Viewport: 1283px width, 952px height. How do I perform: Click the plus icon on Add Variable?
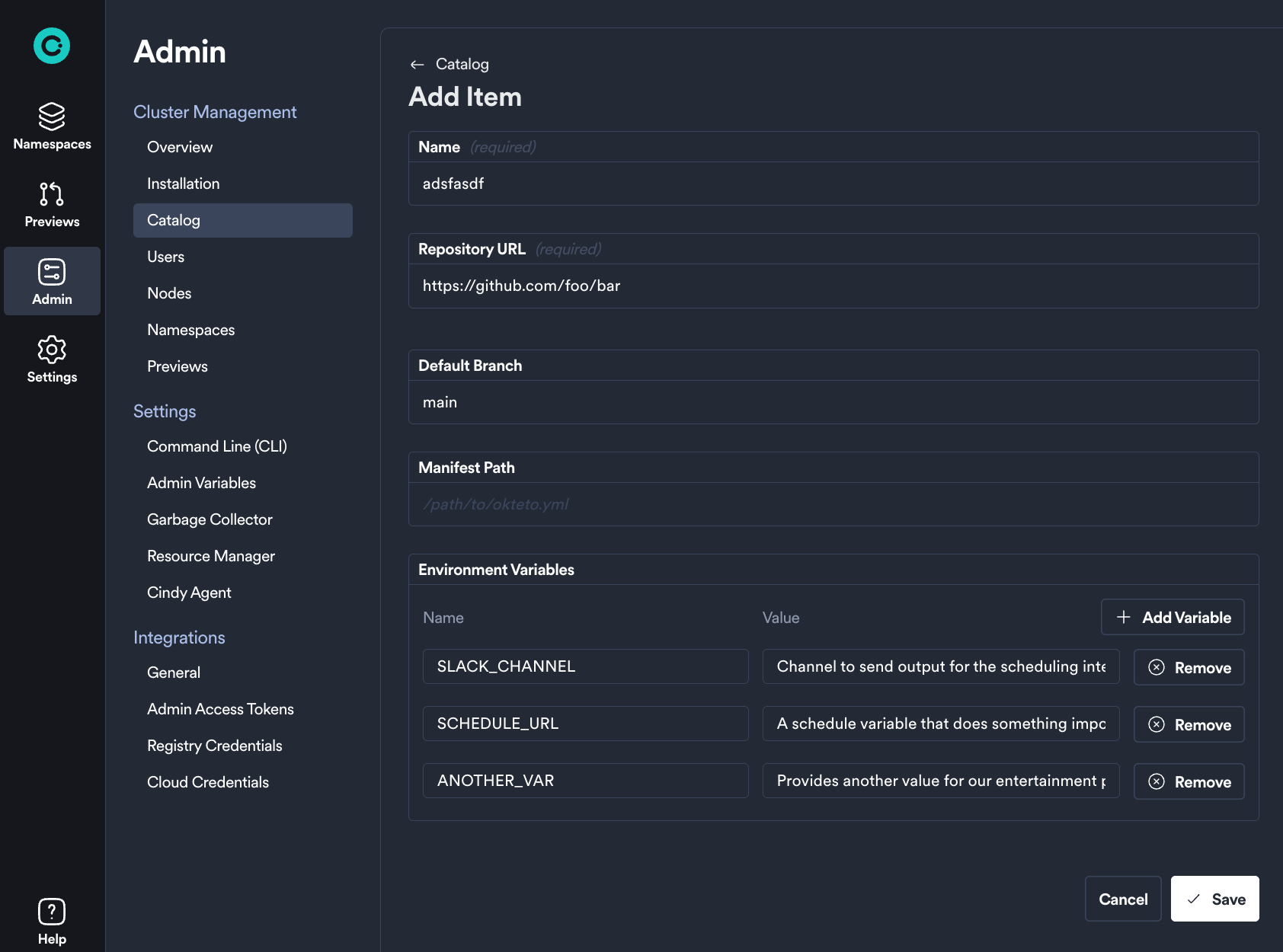coord(1123,617)
